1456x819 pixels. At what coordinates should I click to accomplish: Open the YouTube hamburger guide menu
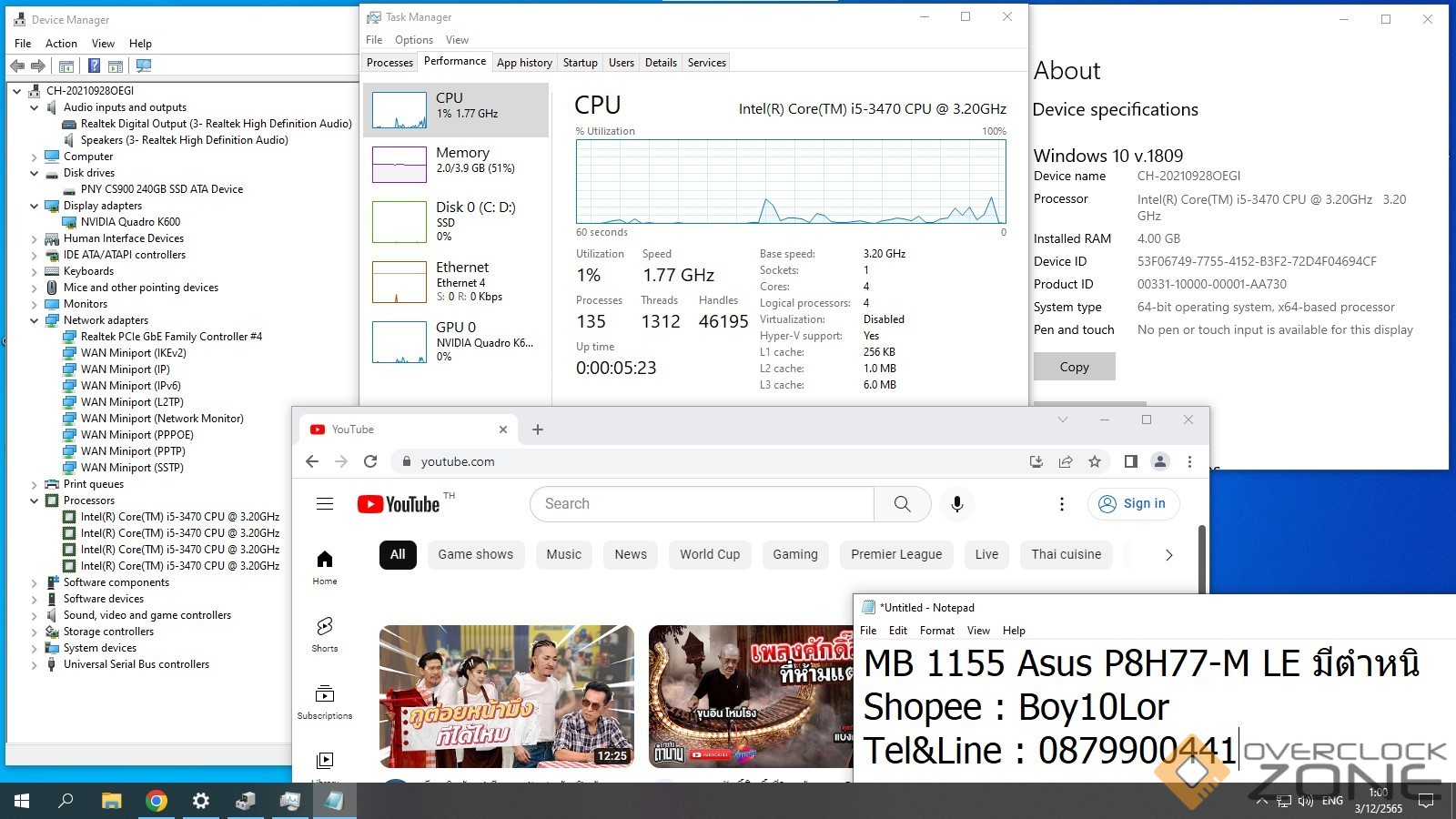click(x=325, y=504)
